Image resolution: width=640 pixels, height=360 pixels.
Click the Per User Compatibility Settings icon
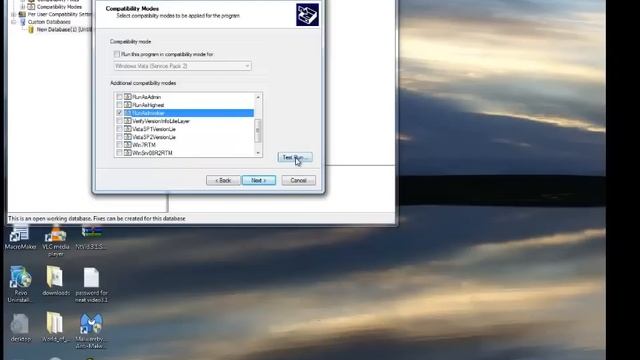click(x=22, y=14)
